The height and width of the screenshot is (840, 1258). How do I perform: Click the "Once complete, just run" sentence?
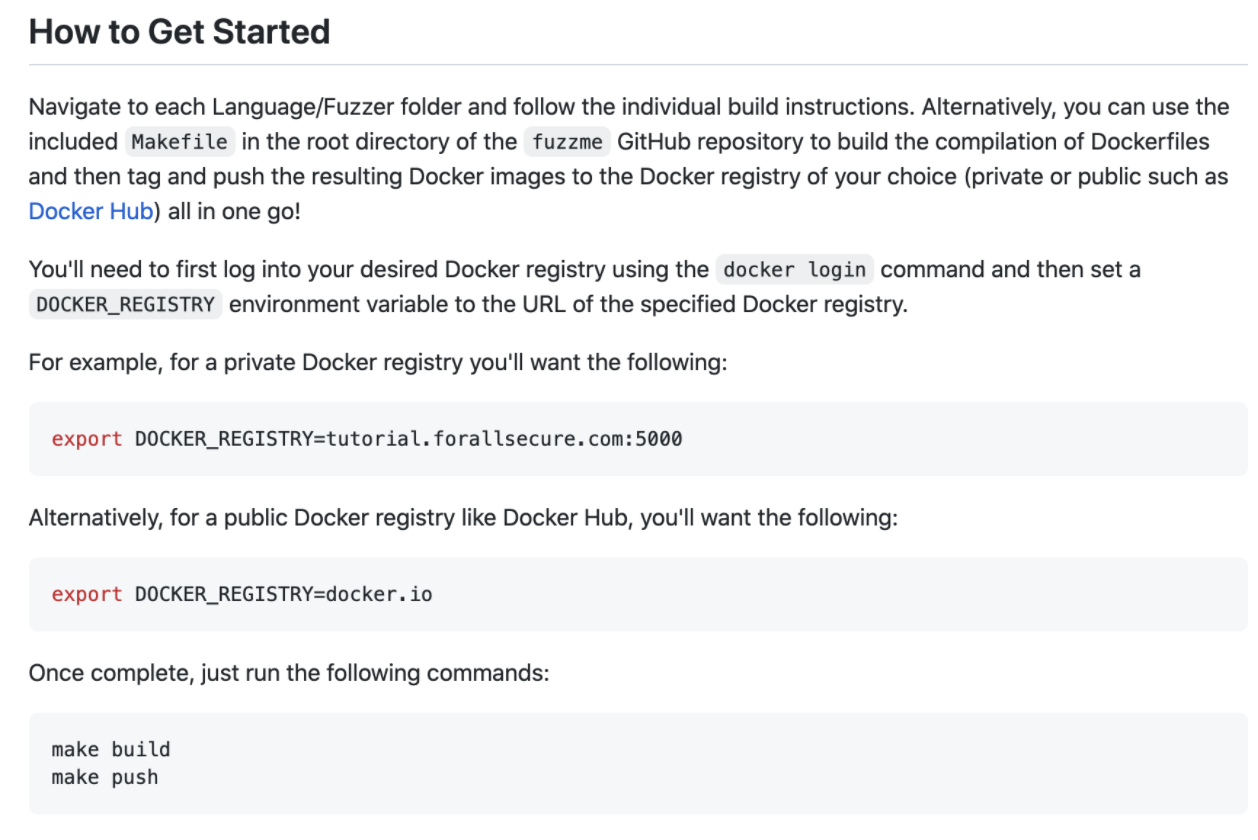[x=289, y=673]
